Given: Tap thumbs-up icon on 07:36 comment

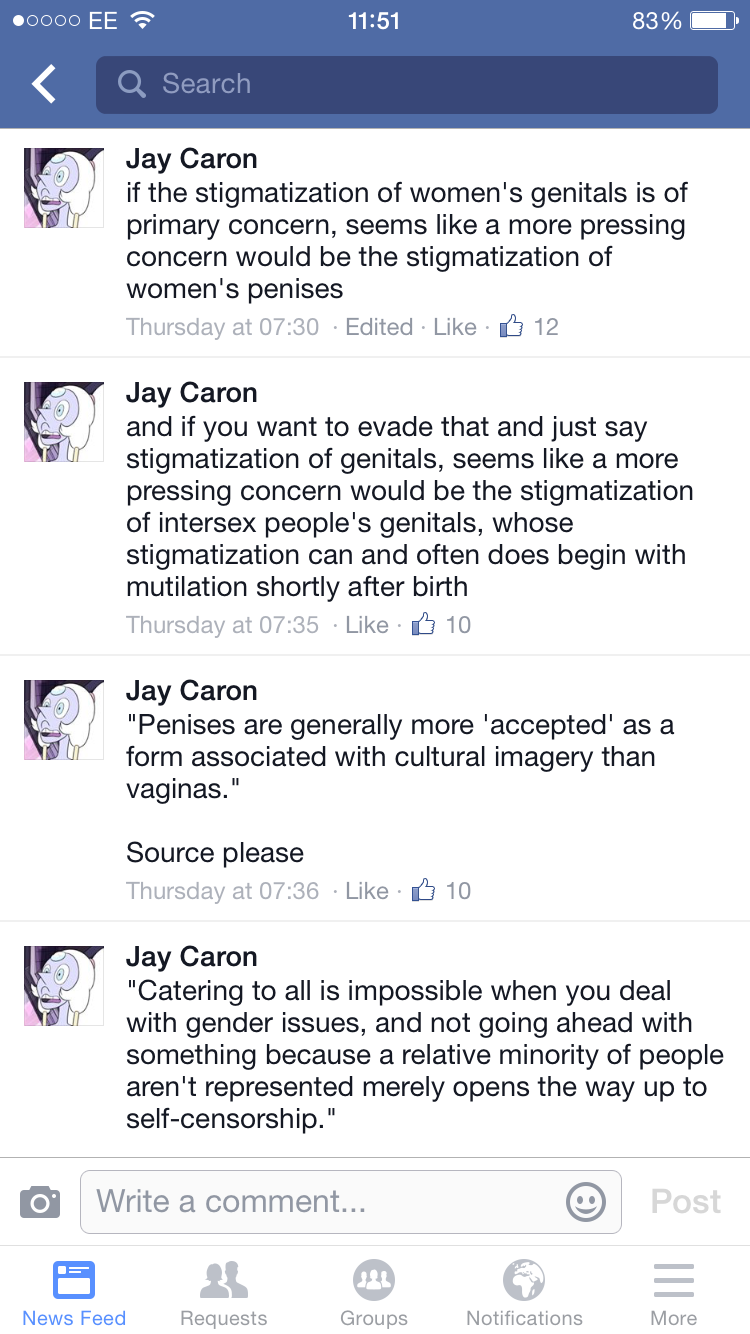Looking at the screenshot, I should point(423,890).
